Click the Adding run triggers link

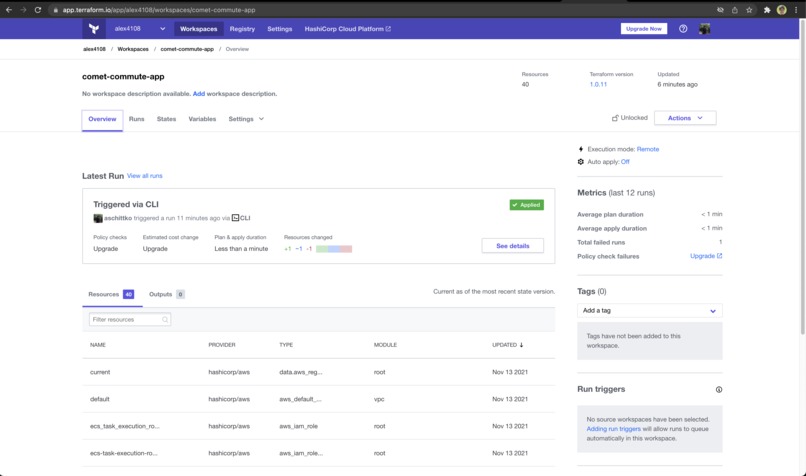pos(613,429)
